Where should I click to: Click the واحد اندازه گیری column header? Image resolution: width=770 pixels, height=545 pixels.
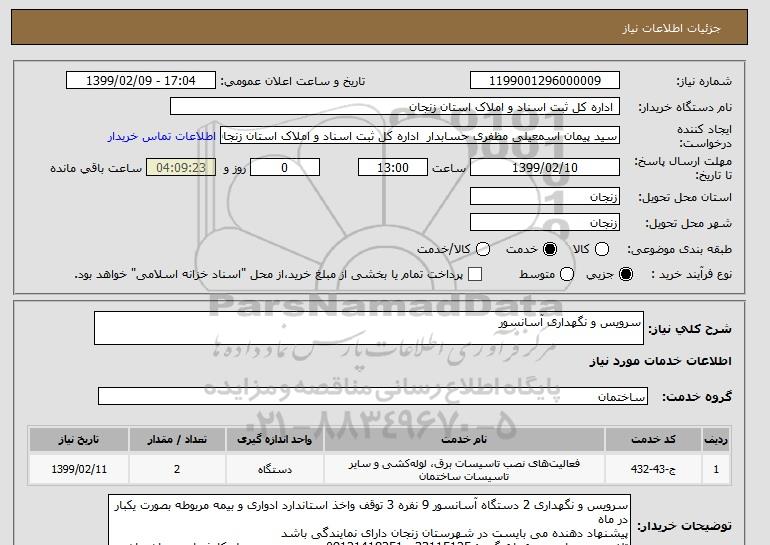click(275, 439)
